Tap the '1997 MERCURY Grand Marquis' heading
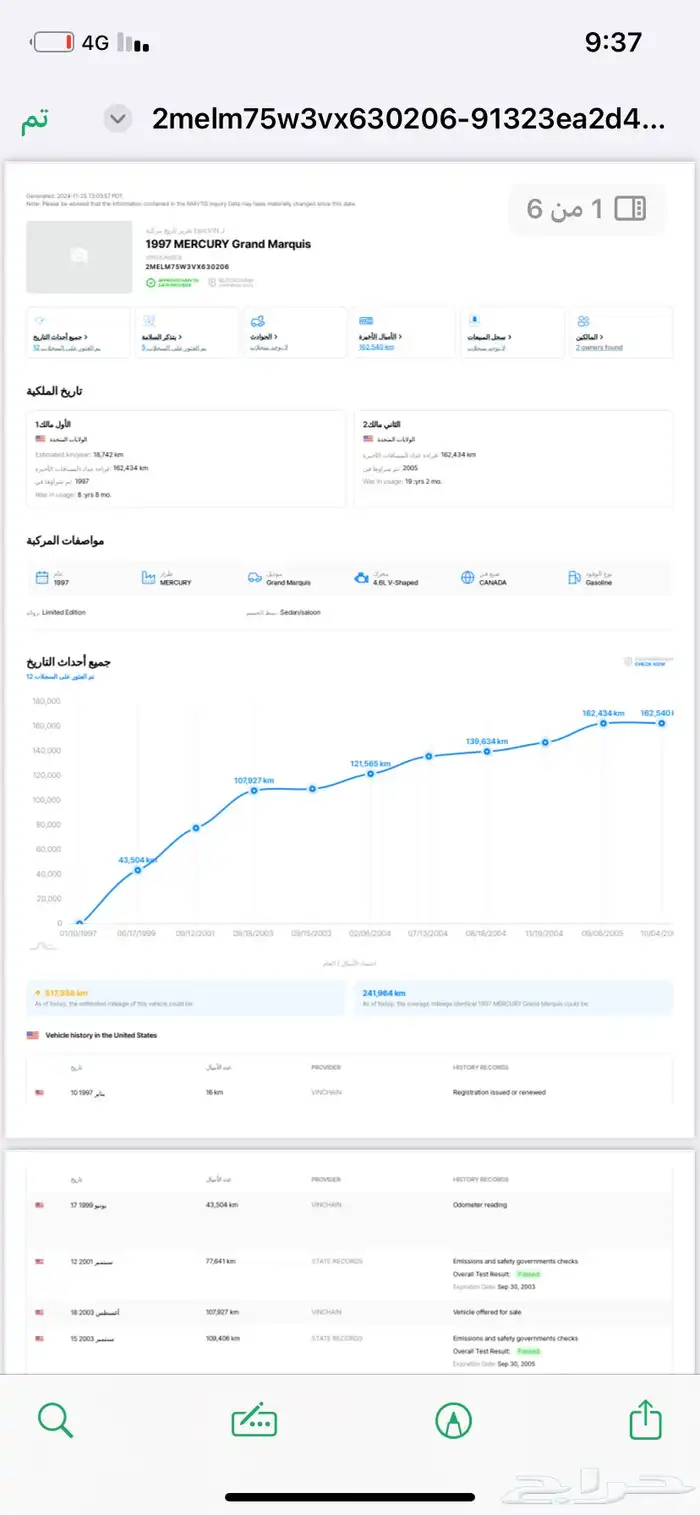The width and height of the screenshot is (700, 1515). click(x=228, y=244)
